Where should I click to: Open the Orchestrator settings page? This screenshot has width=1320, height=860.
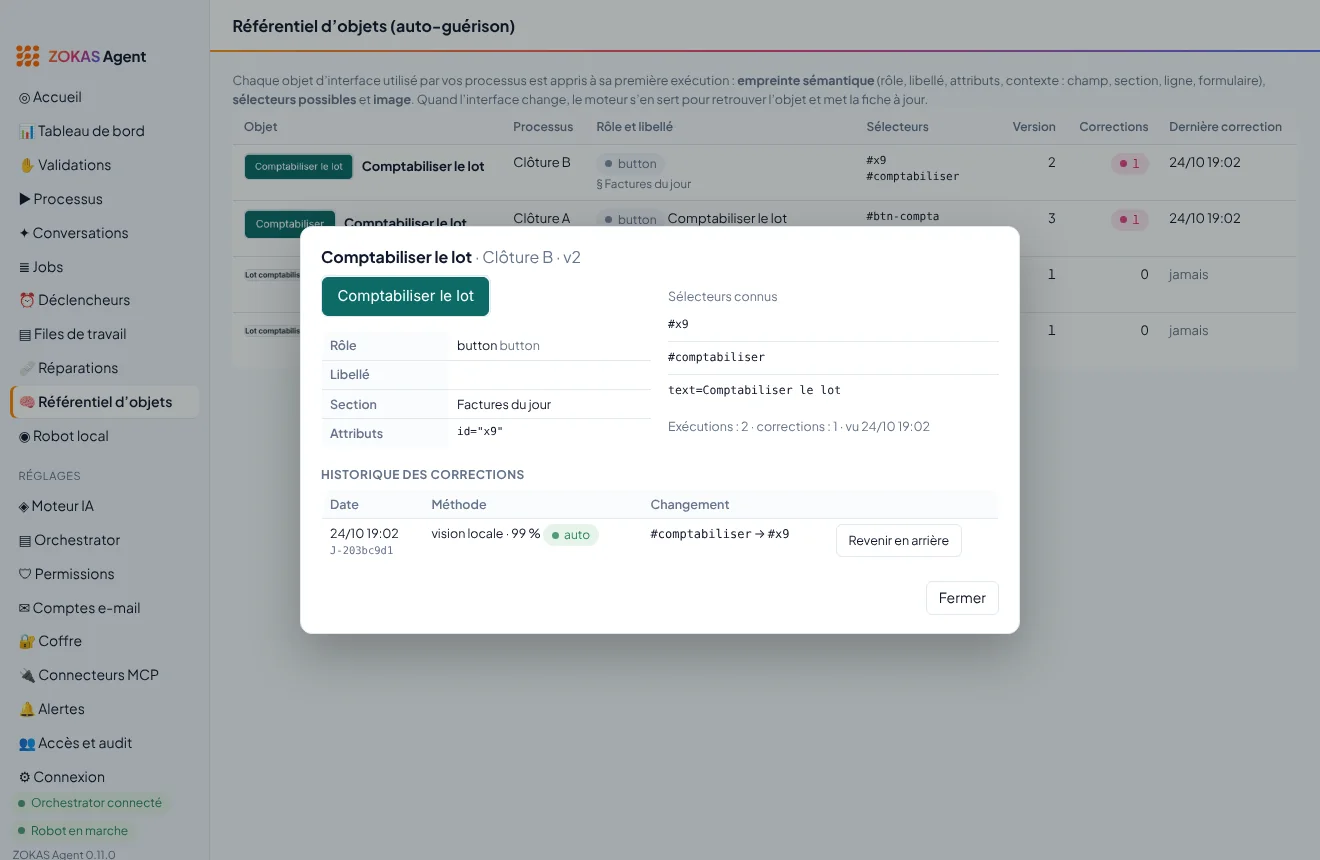click(x=105, y=540)
